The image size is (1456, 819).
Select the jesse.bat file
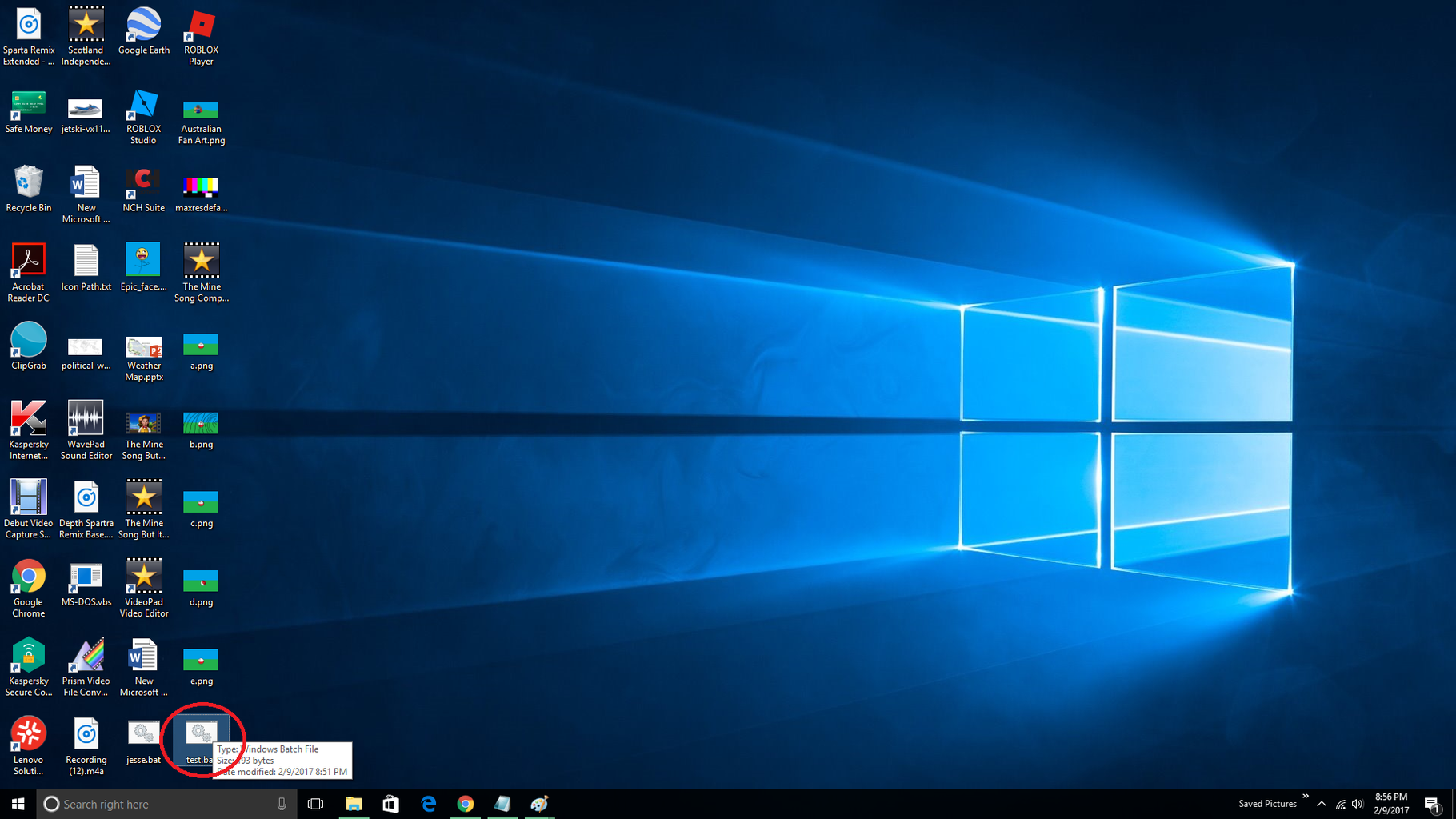144,743
